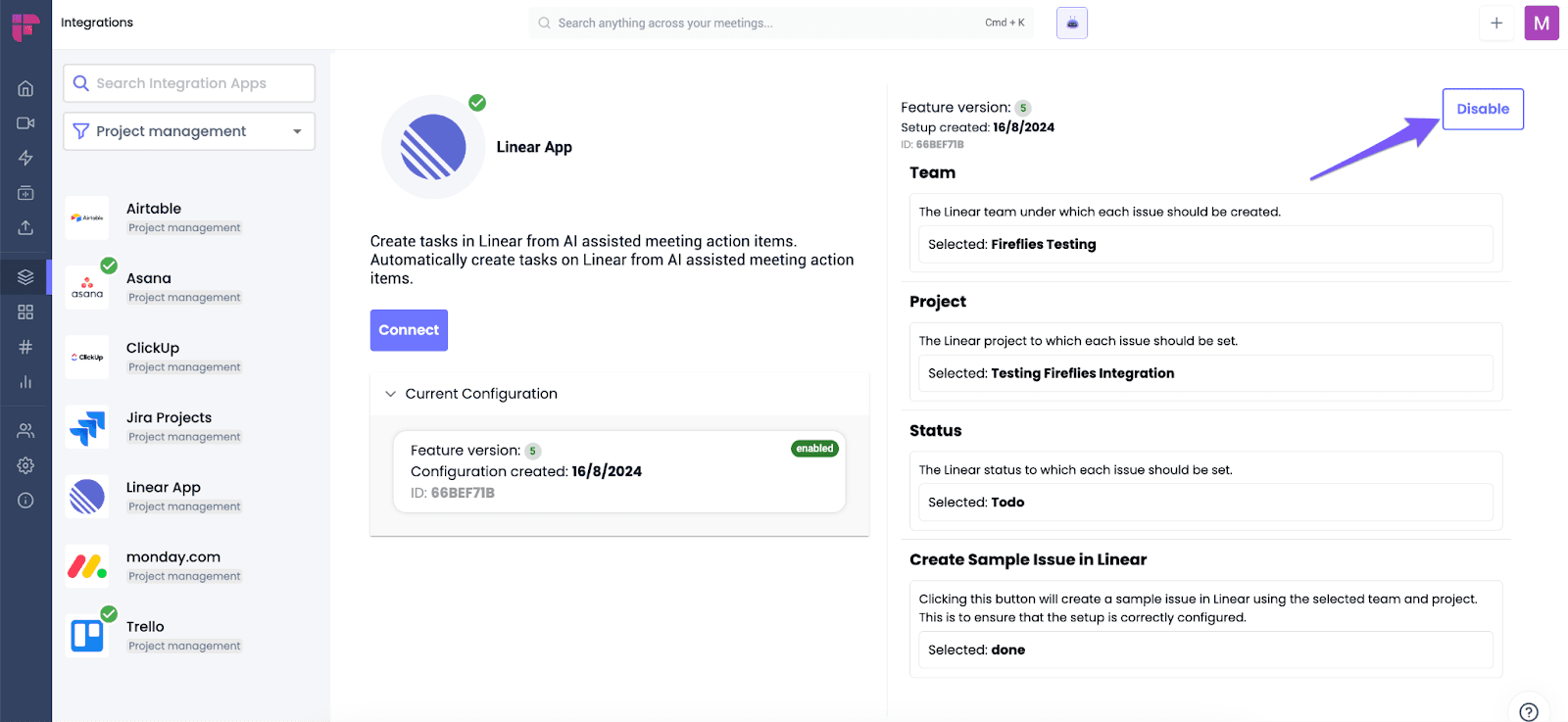
Task: Click the ClickUp app logo
Action: point(87,357)
